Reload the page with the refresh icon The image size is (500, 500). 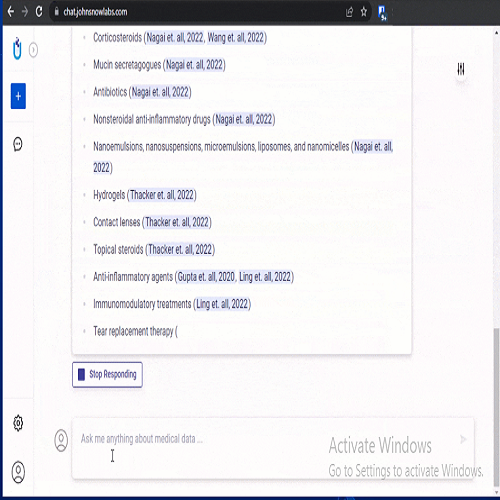39,12
